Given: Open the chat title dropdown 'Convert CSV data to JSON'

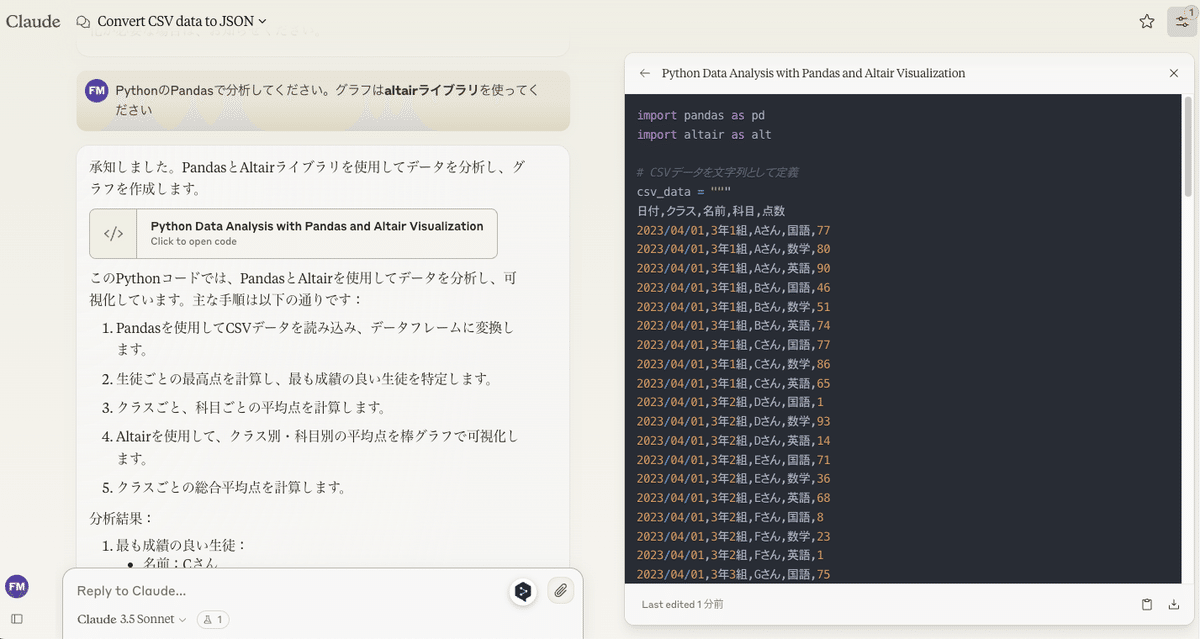Looking at the screenshot, I should pos(182,21).
